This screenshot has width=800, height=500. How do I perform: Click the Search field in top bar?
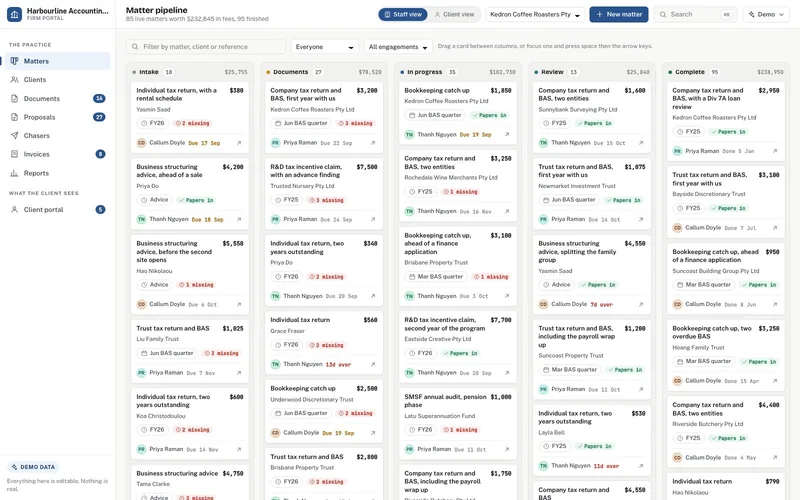[x=696, y=14]
